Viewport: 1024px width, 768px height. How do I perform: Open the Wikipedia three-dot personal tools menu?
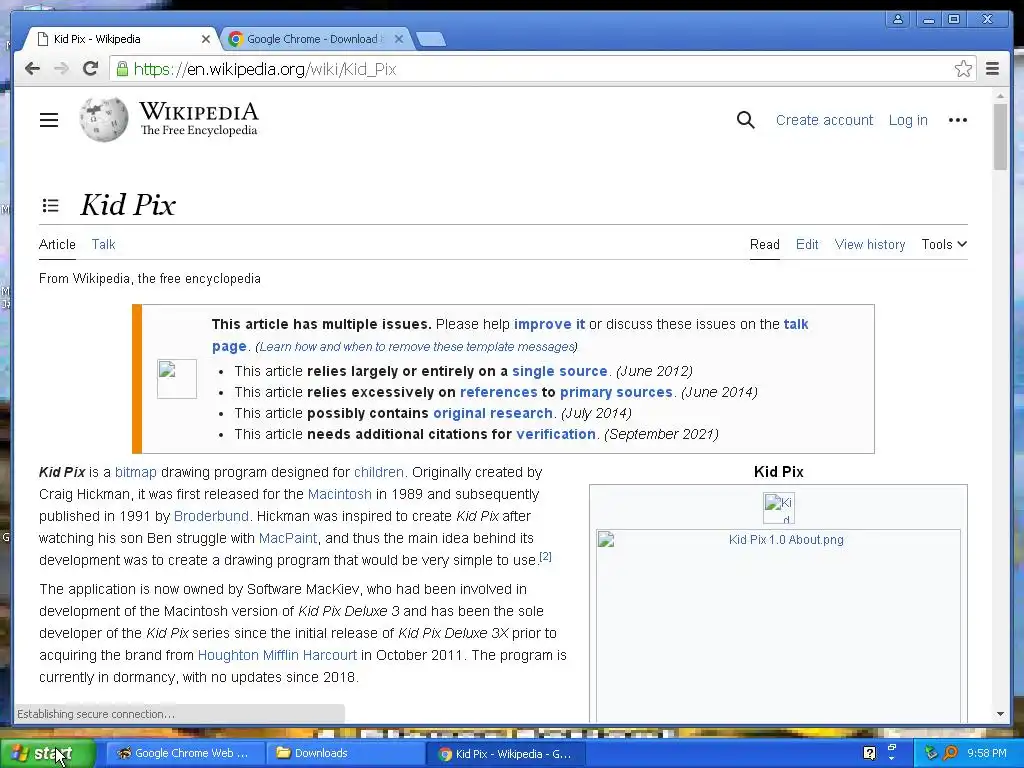click(x=957, y=120)
